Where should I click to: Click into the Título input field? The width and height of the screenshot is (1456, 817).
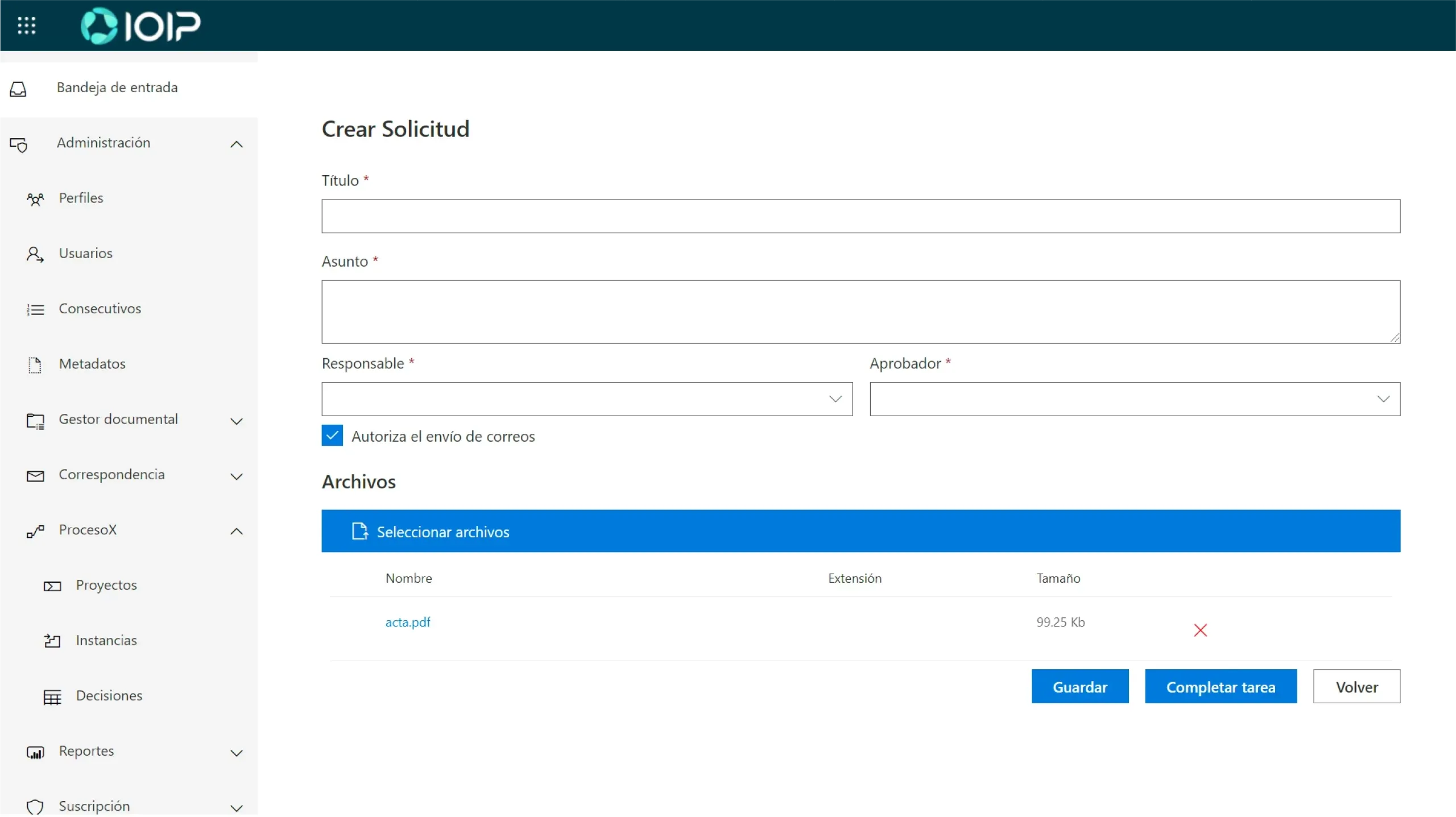click(x=861, y=216)
